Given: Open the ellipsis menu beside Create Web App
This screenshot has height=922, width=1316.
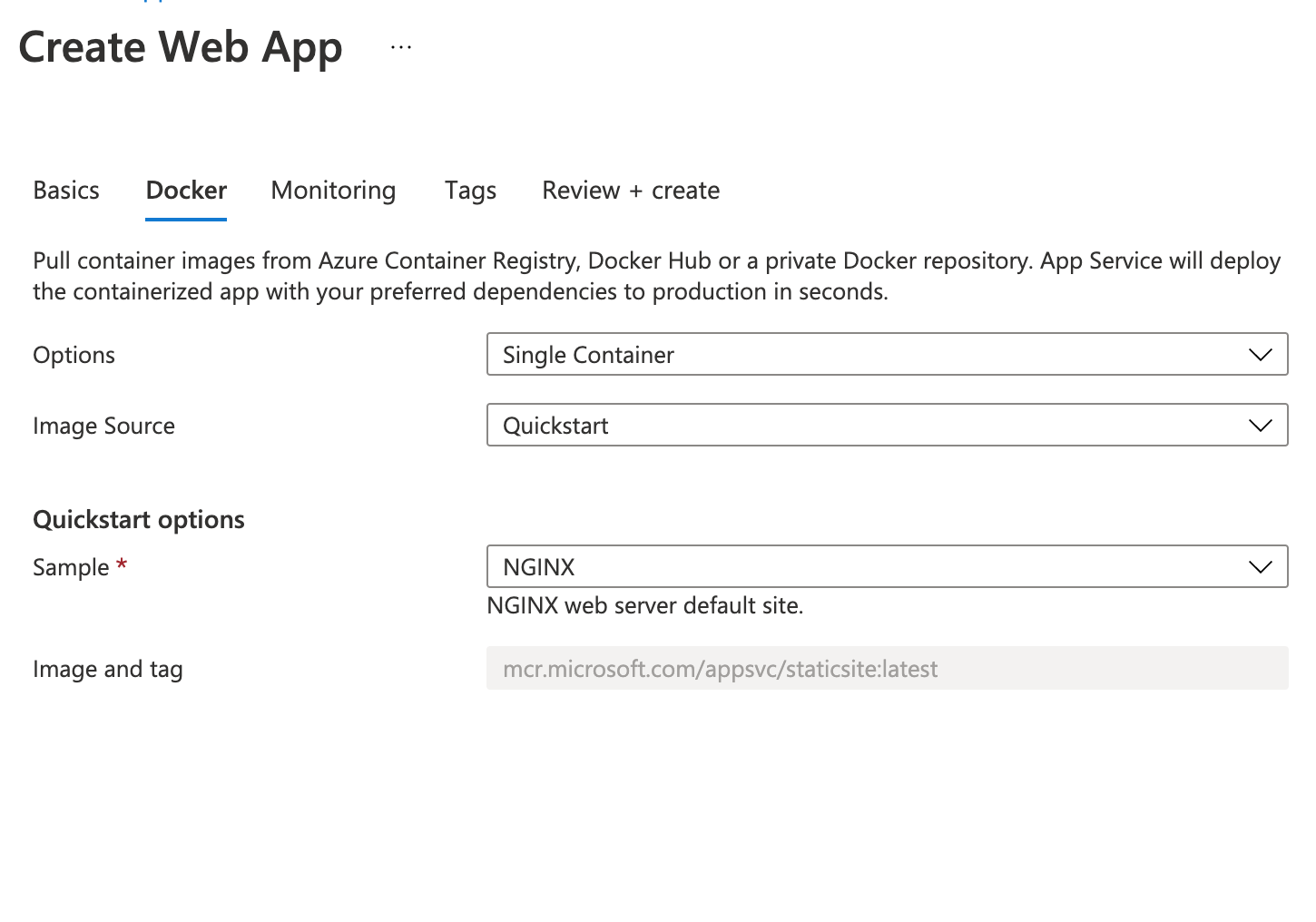Looking at the screenshot, I should coord(401,47).
